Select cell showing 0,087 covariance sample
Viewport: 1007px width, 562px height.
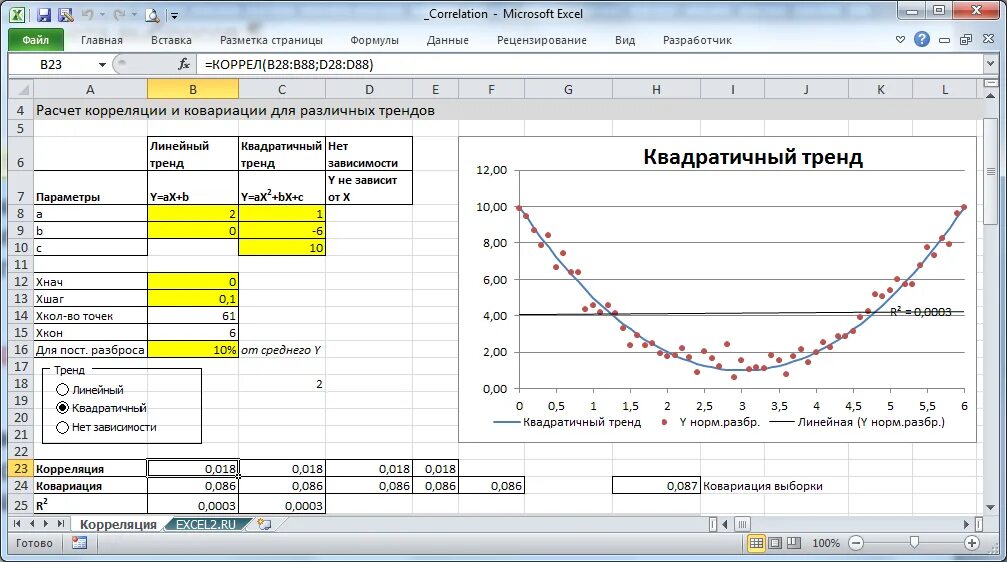(x=656, y=486)
